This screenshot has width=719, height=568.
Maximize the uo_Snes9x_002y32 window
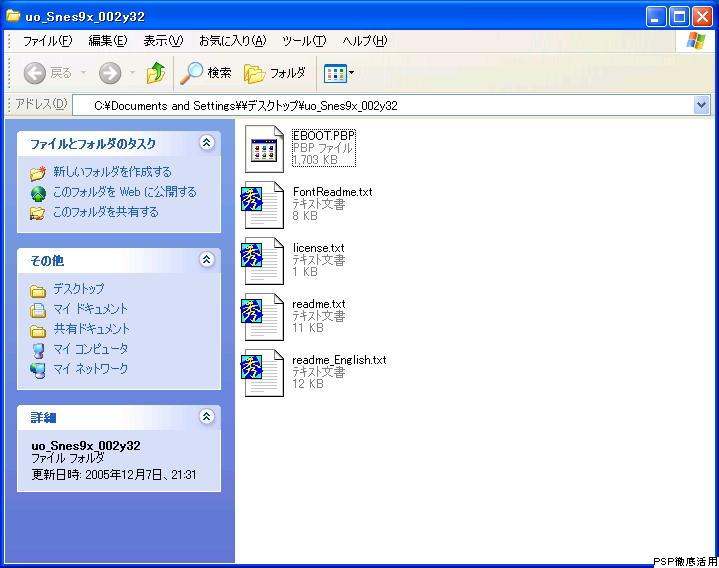679,17
